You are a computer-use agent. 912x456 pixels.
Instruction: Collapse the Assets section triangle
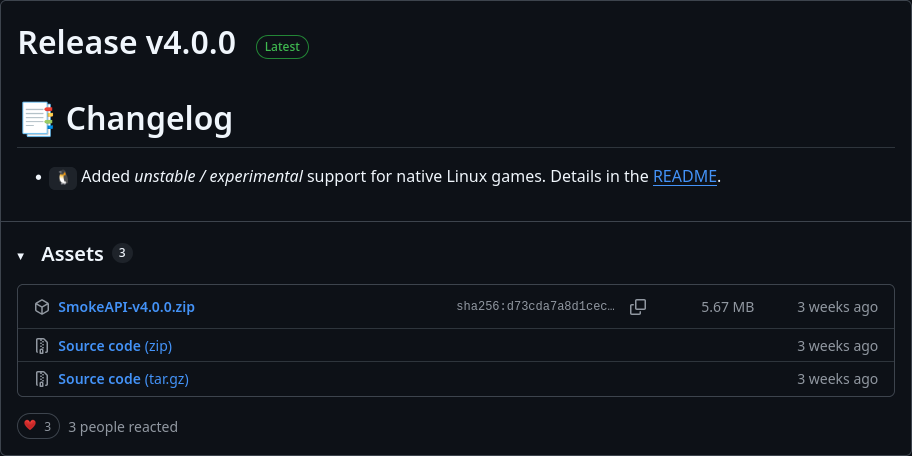21,255
